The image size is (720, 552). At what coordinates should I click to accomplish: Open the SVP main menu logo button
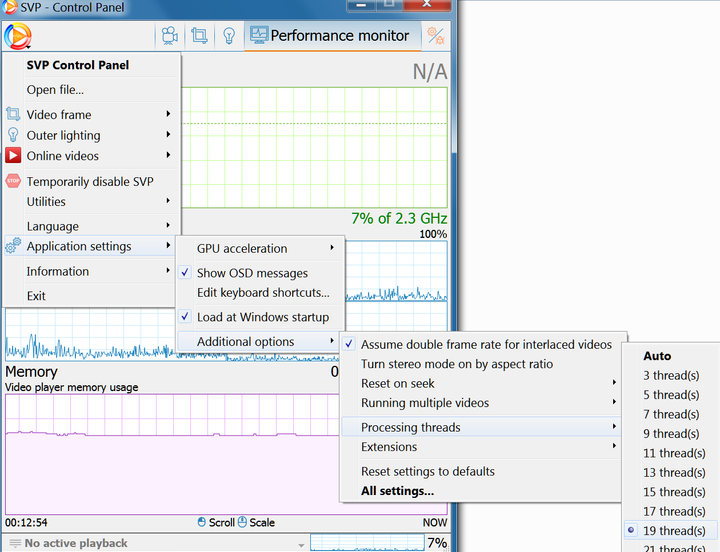17,36
